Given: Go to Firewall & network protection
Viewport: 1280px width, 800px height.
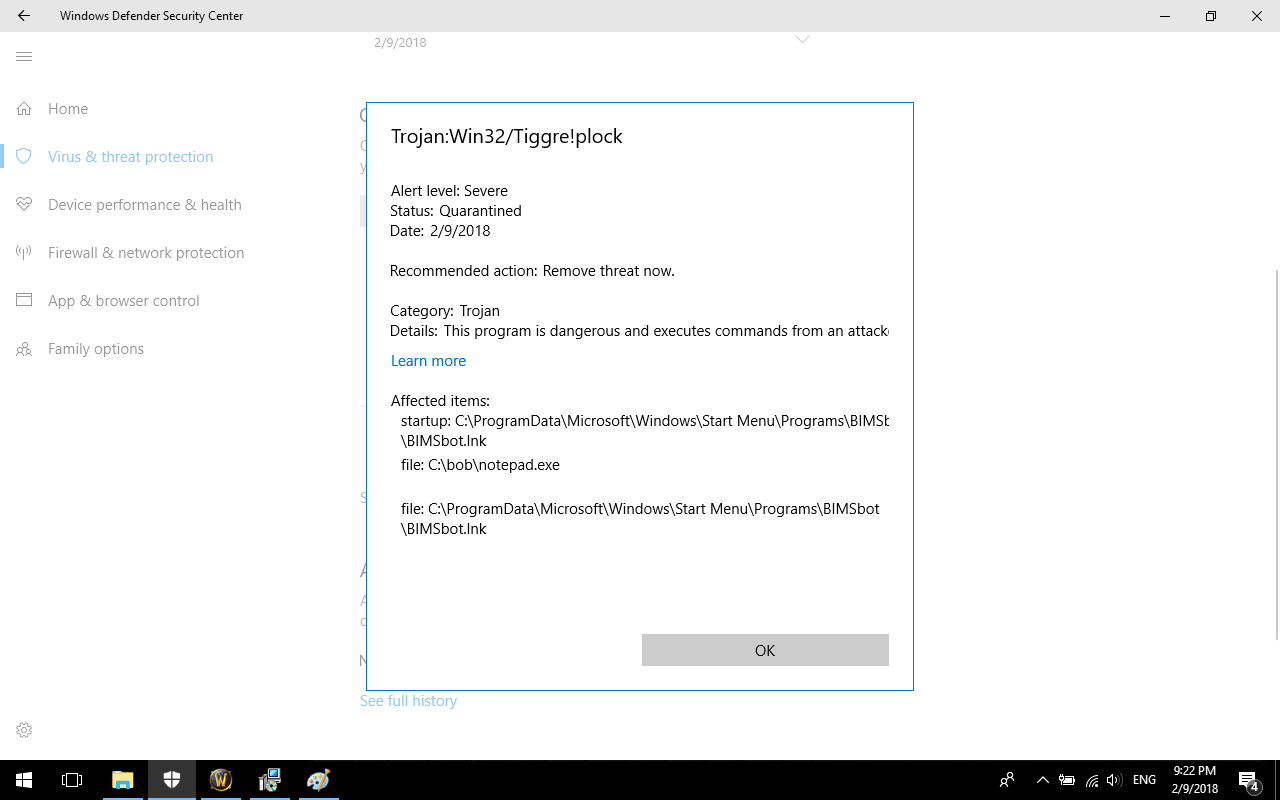Looking at the screenshot, I should pos(146,253).
